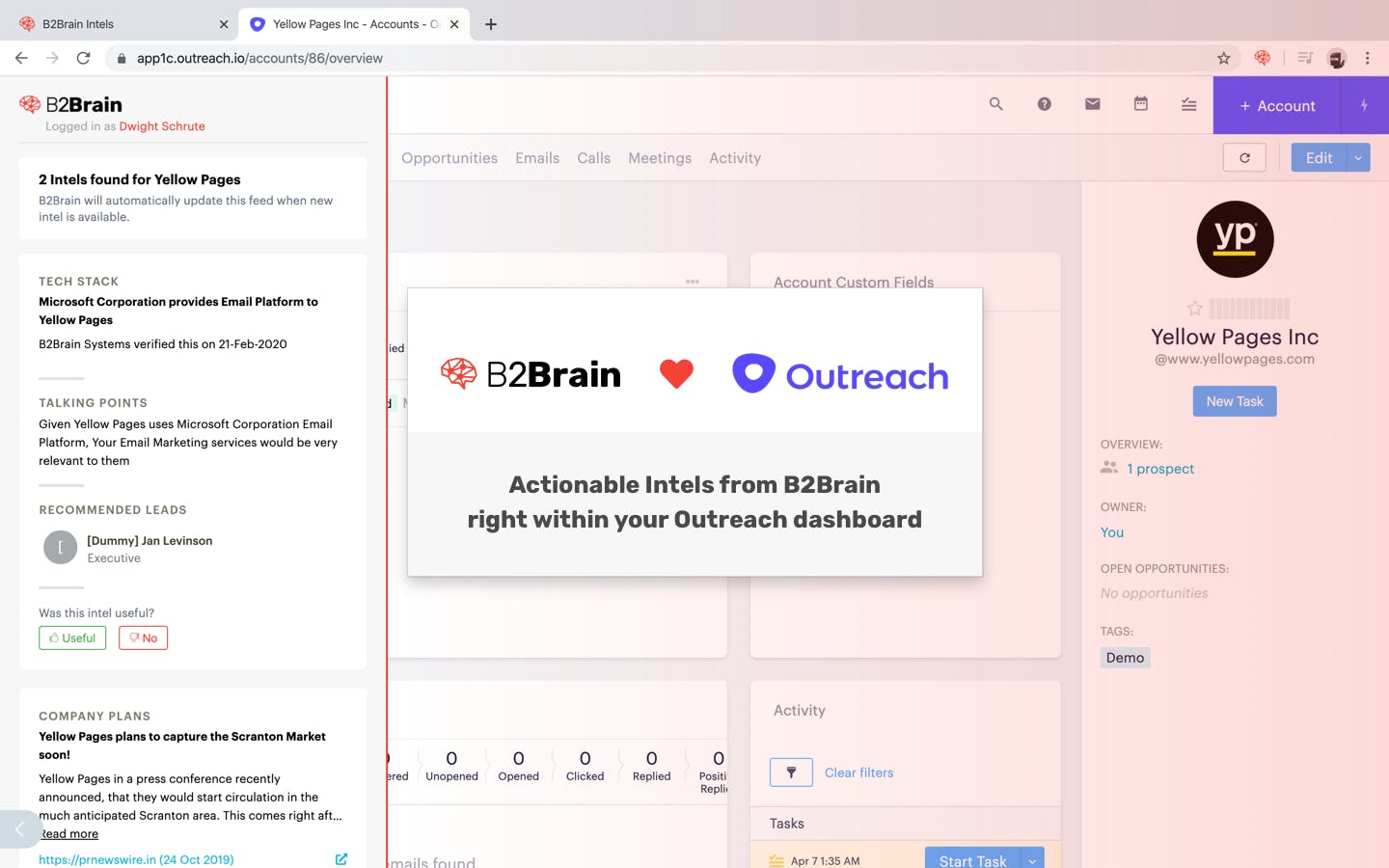Click the refresh button beside Edit
This screenshot has height=868, width=1389.
point(1244,158)
